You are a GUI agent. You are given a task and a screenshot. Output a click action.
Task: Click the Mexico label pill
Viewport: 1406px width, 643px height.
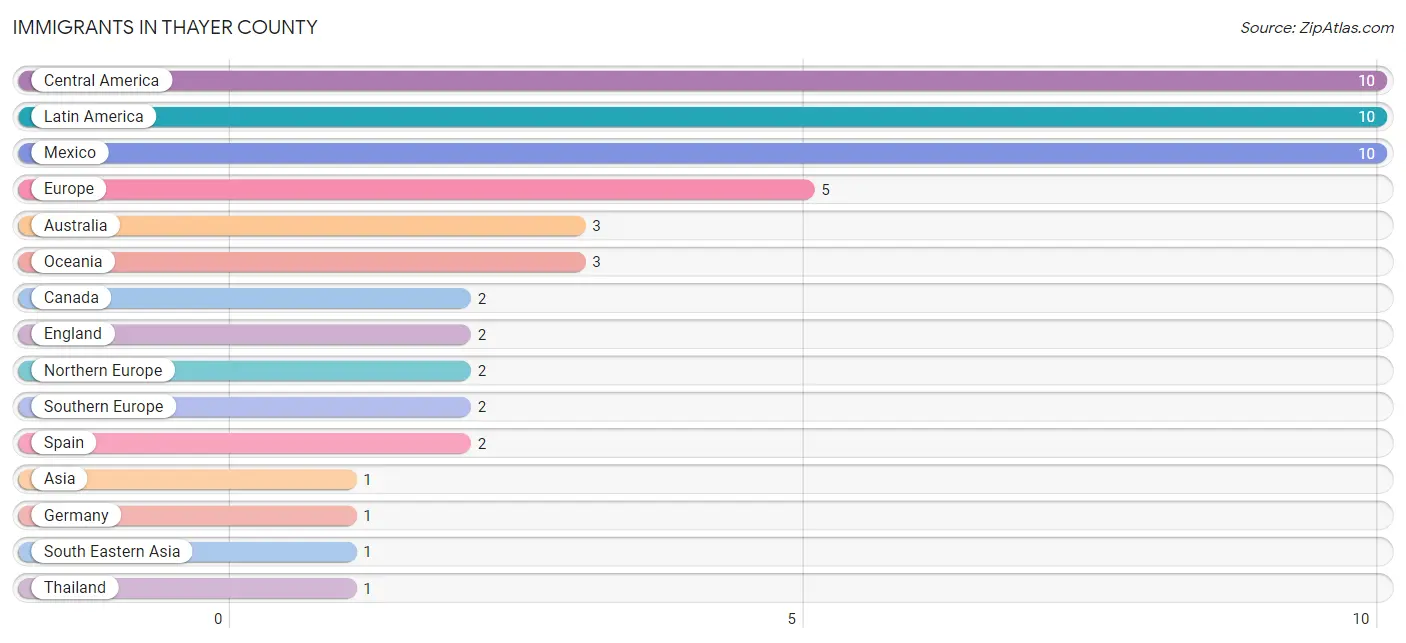tap(70, 153)
